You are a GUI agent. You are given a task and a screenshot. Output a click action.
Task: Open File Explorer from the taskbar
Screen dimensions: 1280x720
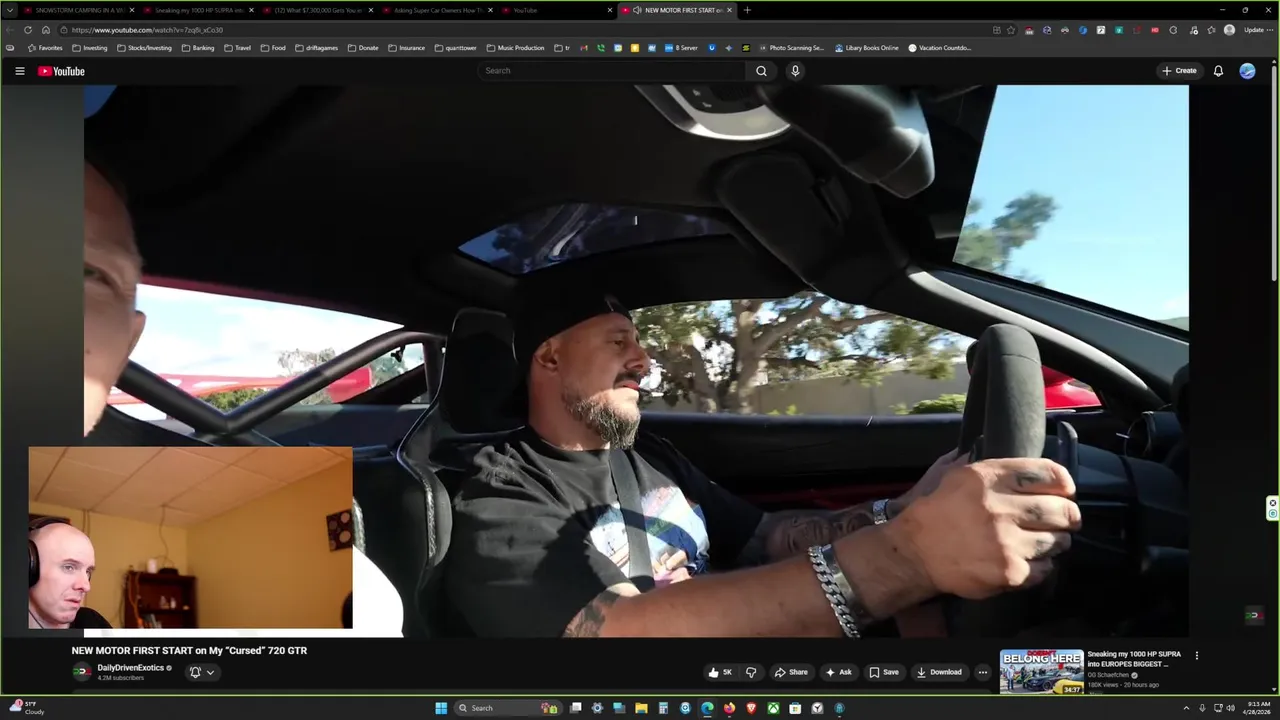click(641, 708)
